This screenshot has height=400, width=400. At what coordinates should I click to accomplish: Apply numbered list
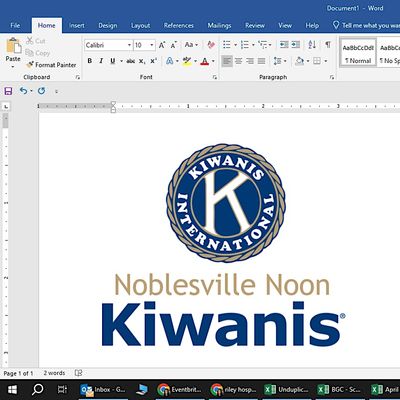(245, 45)
